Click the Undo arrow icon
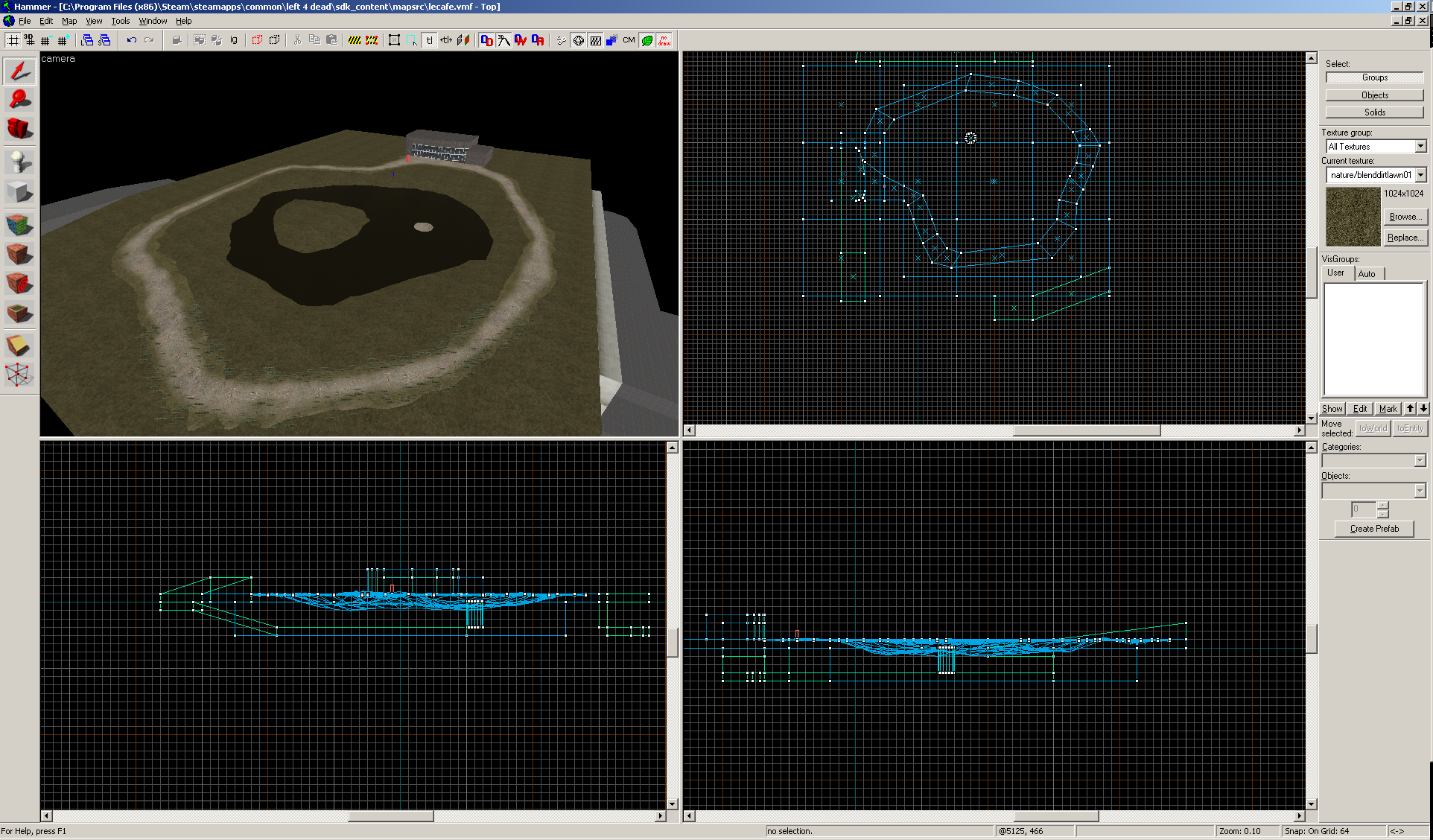The height and width of the screenshot is (840, 1433). tap(131, 40)
